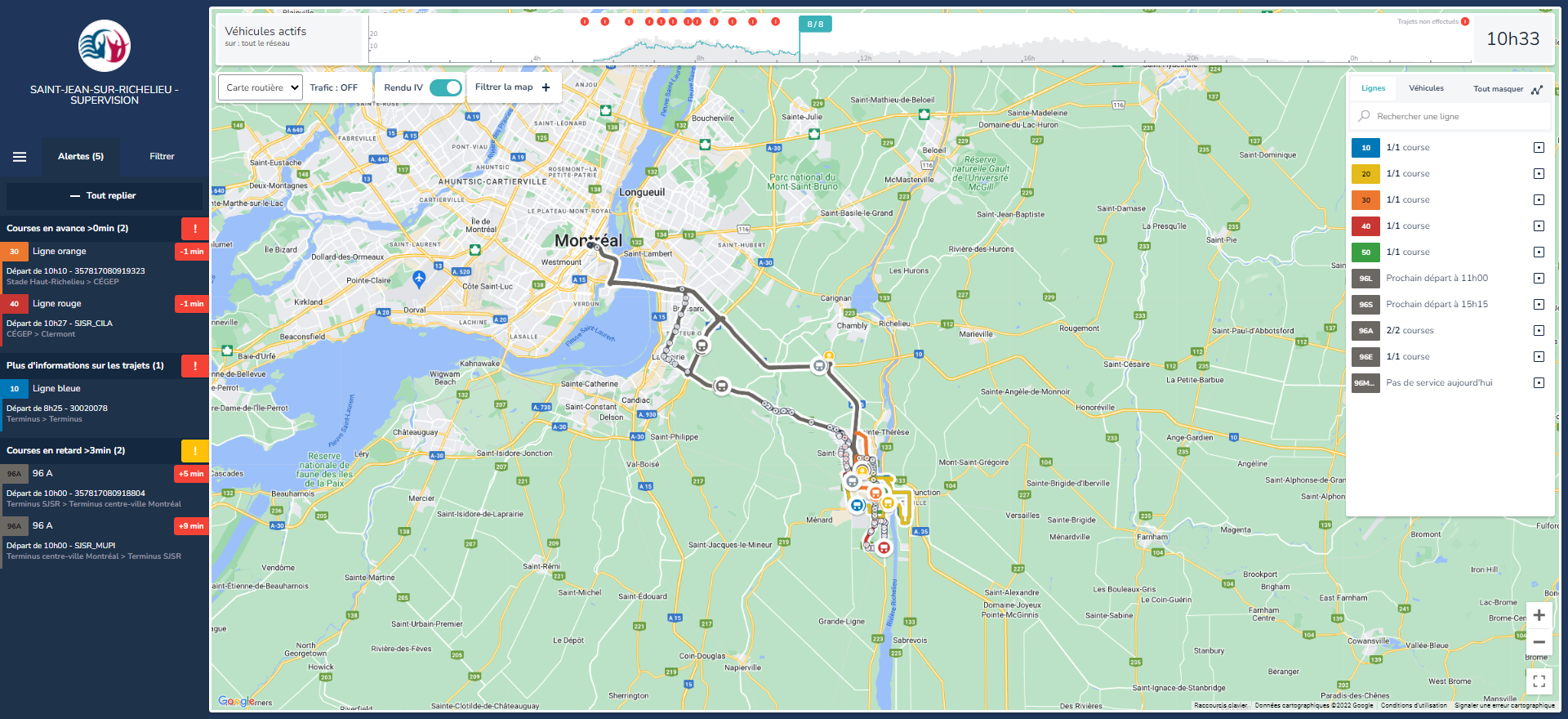Toggle visibility checkbox for line 10
The width and height of the screenshot is (1568, 719).
1539,148
